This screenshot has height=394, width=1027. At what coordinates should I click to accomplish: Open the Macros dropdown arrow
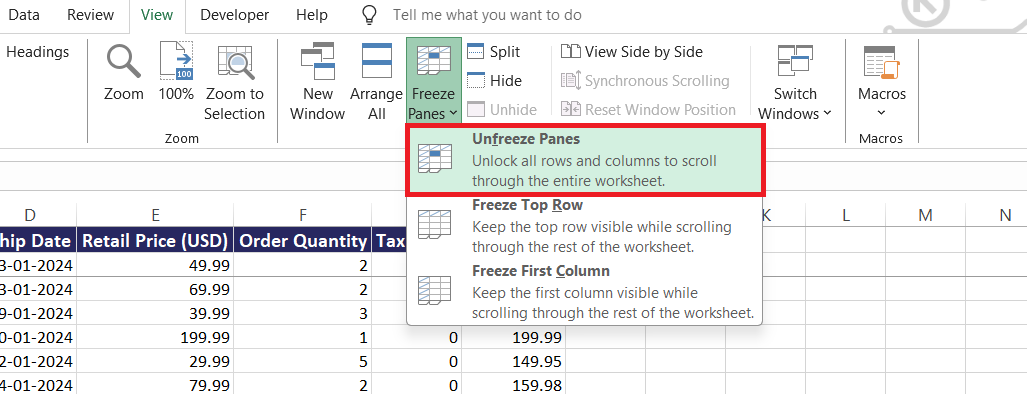(x=882, y=112)
